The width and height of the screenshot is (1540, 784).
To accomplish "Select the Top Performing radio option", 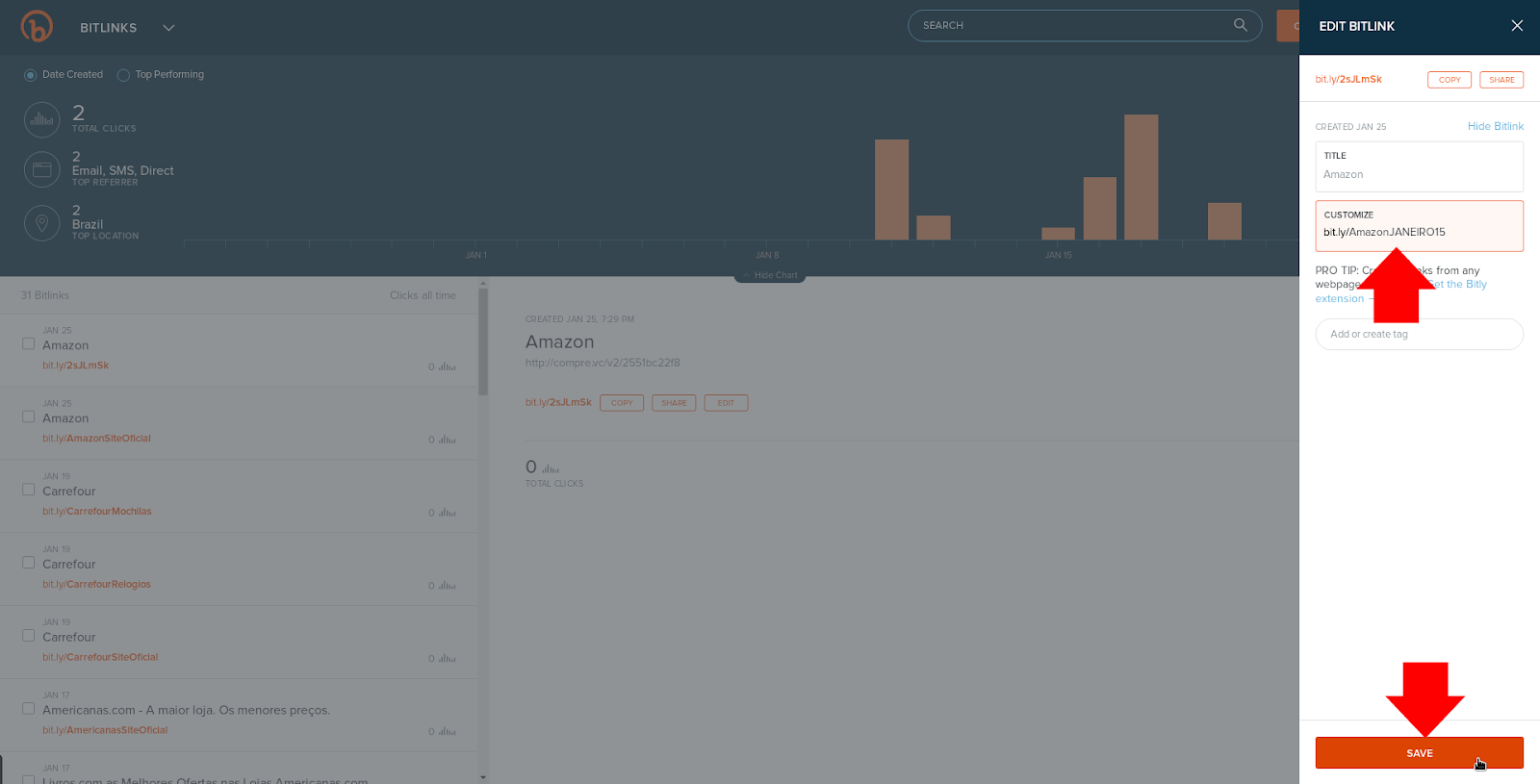I will point(123,75).
